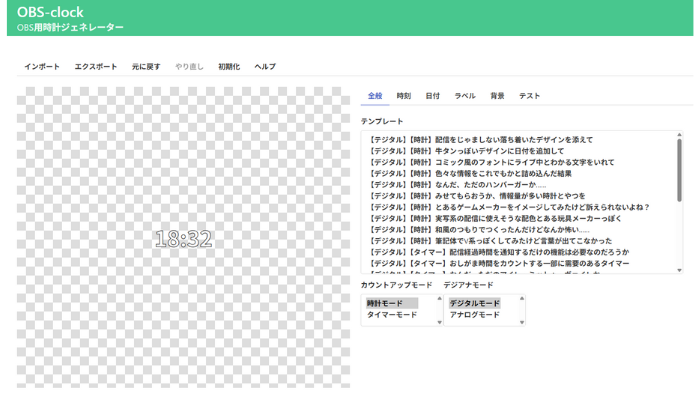Switch to the 全般 tab
Screen dimensions: 700x400
375,96
